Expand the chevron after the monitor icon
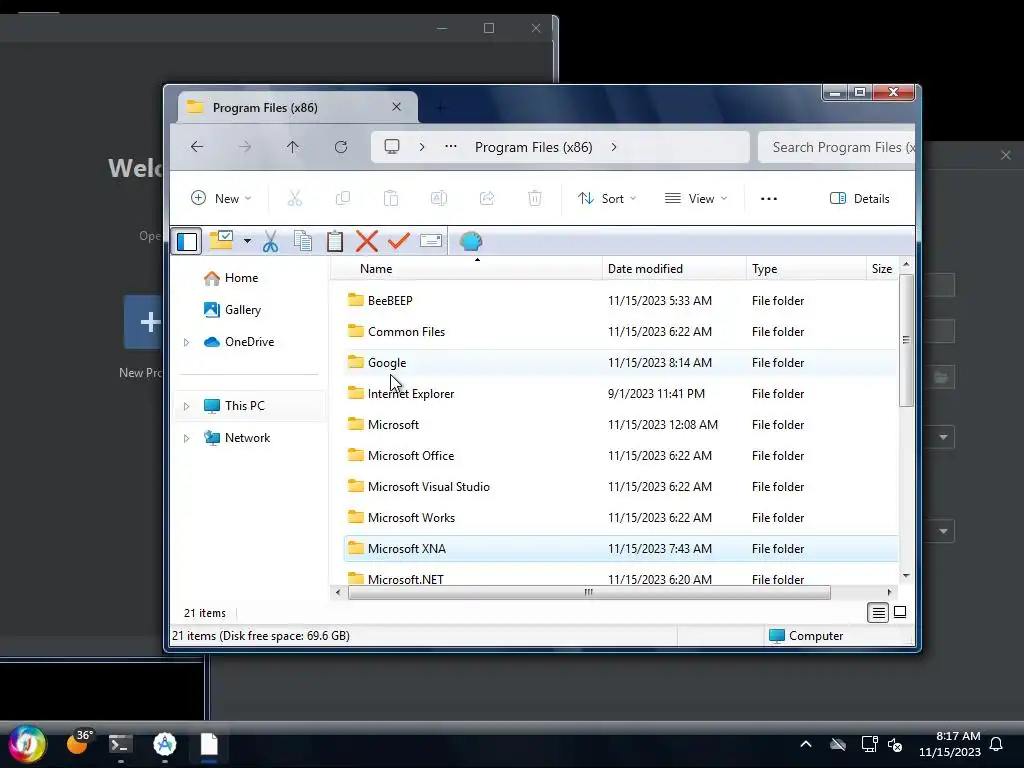 coord(422,147)
